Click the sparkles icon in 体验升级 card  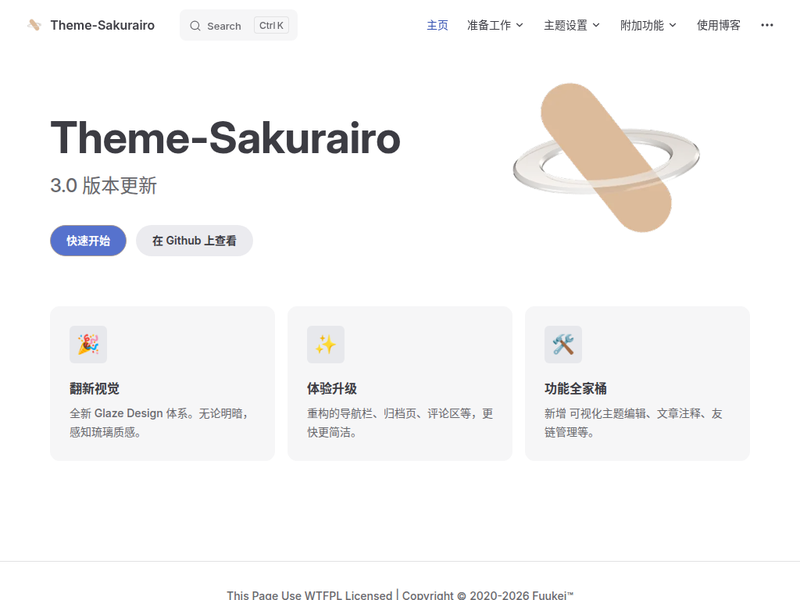[326, 344]
